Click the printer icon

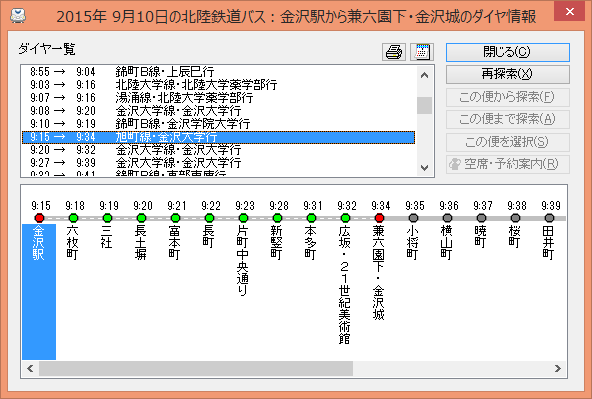pyautogui.click(x=394, y=52)
